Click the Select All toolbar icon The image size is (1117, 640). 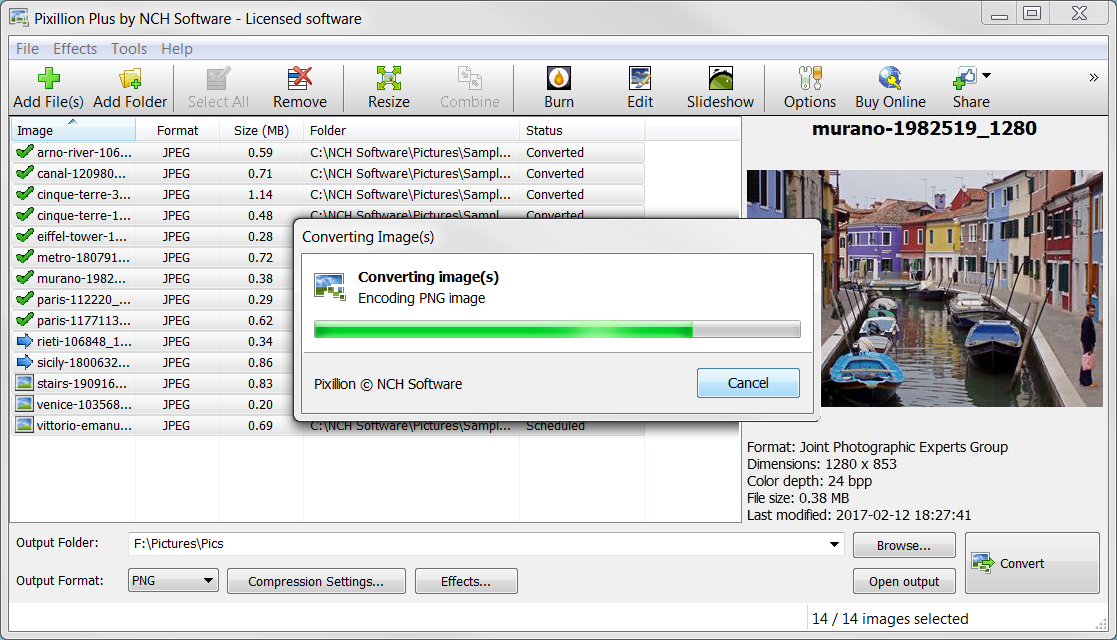pos(218,78)
